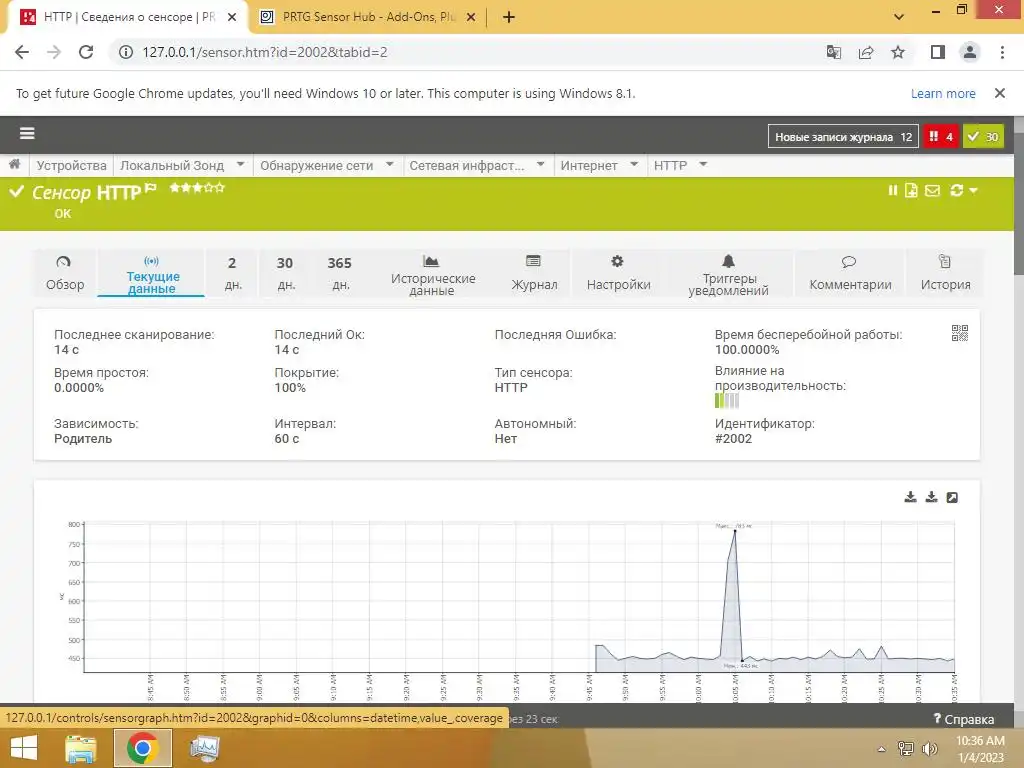This screenshot has width=1024, height=768.
Task: Click the Устройства breadcrumb link
Action: (71, 165)
